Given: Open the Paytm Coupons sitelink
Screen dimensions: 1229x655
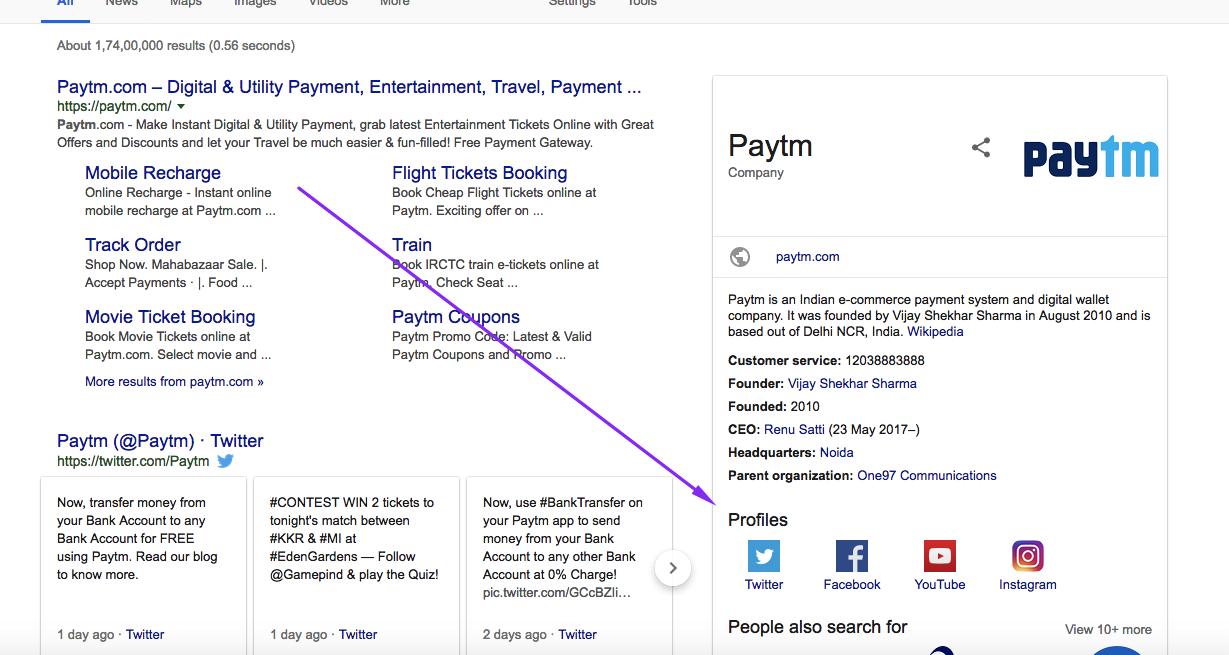Looking at the screenshot, I should 456,317.
